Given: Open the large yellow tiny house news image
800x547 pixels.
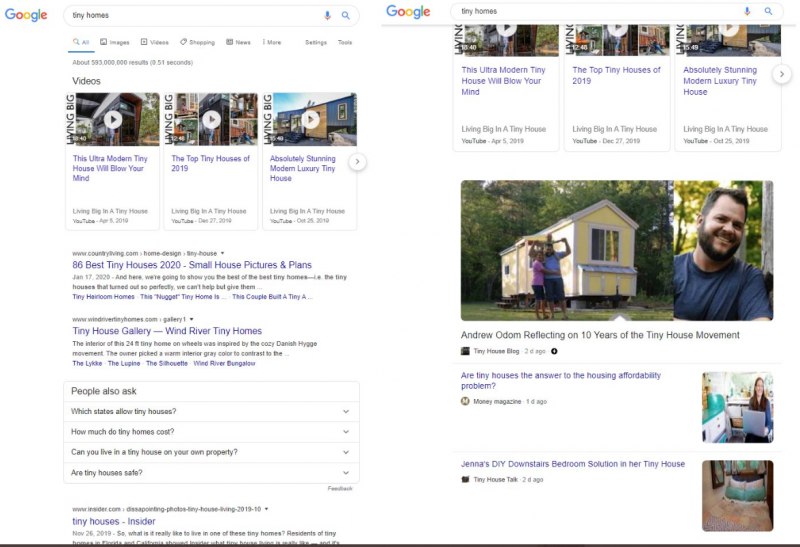Looking at the screenshot, I should pos(617,250).
